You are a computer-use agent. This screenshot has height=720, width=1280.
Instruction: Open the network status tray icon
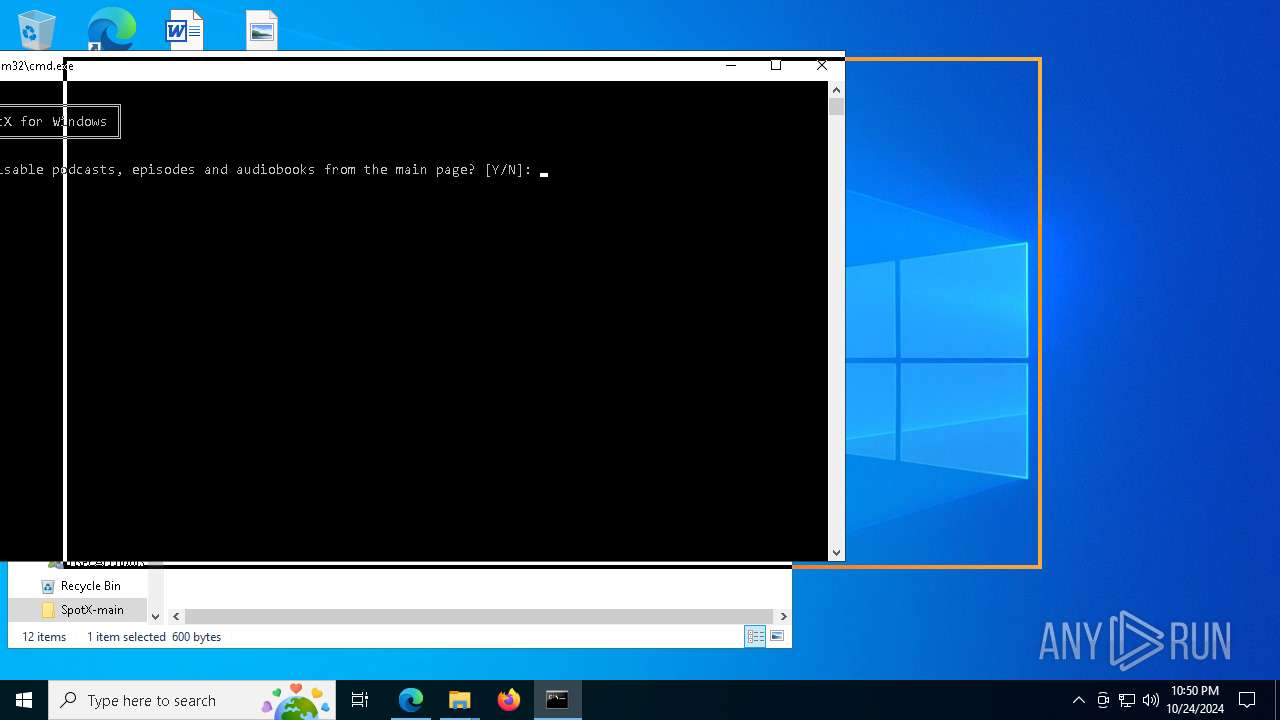click(x=1127, y=700)
